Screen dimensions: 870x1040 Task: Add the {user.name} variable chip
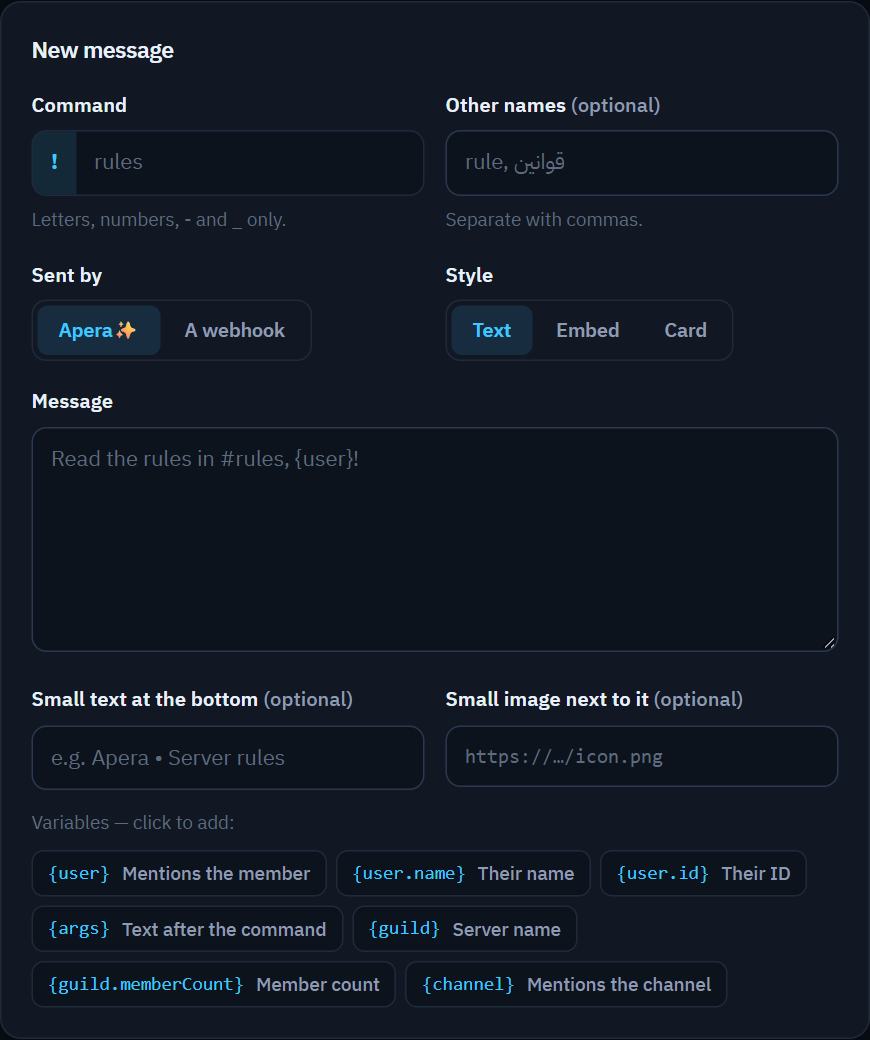click(x=464, y=874)
